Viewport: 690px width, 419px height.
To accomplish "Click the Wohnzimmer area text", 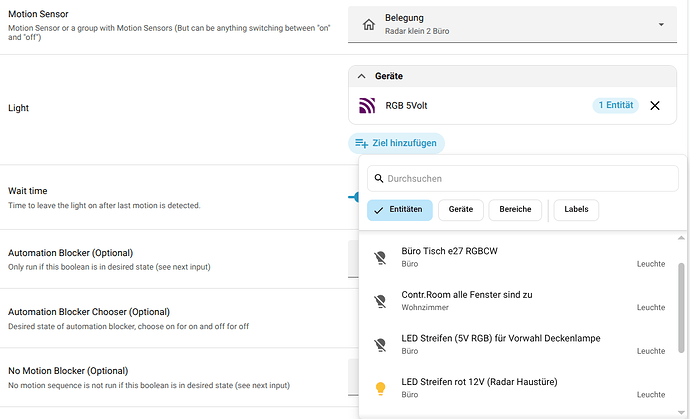I will coord(425,307).
